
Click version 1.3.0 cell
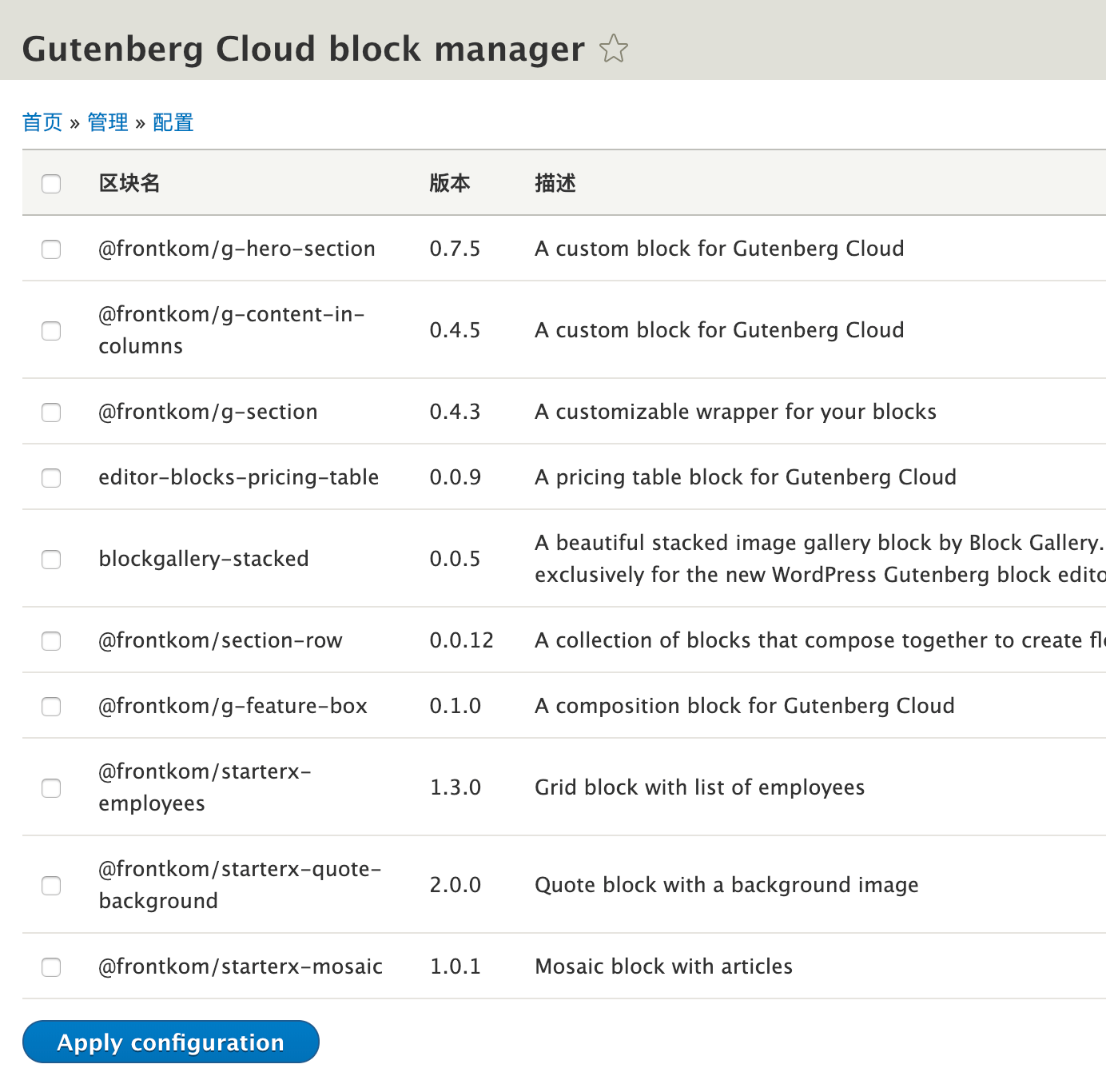[x=456, y=787]
